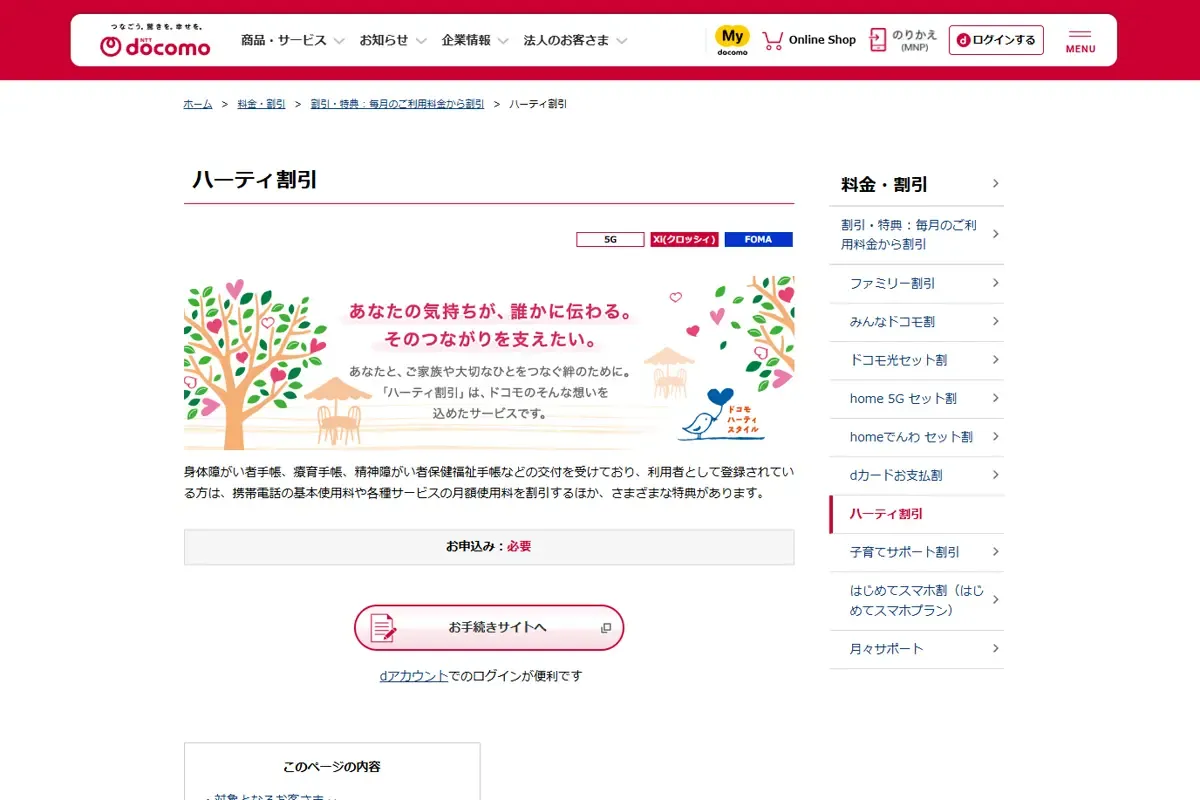Open My docomo from the header icon
This screenshot has width=1200, height=800.
(x=731, y=38)
